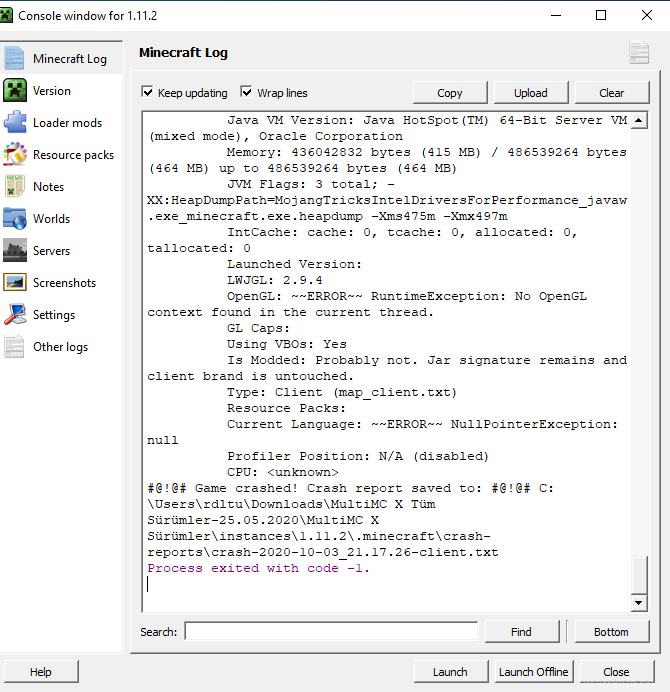Click the 'Java VM Version' log line
The height and width of the screenshot is (692, 670).
pyautogui.click(x=427, y=120)
